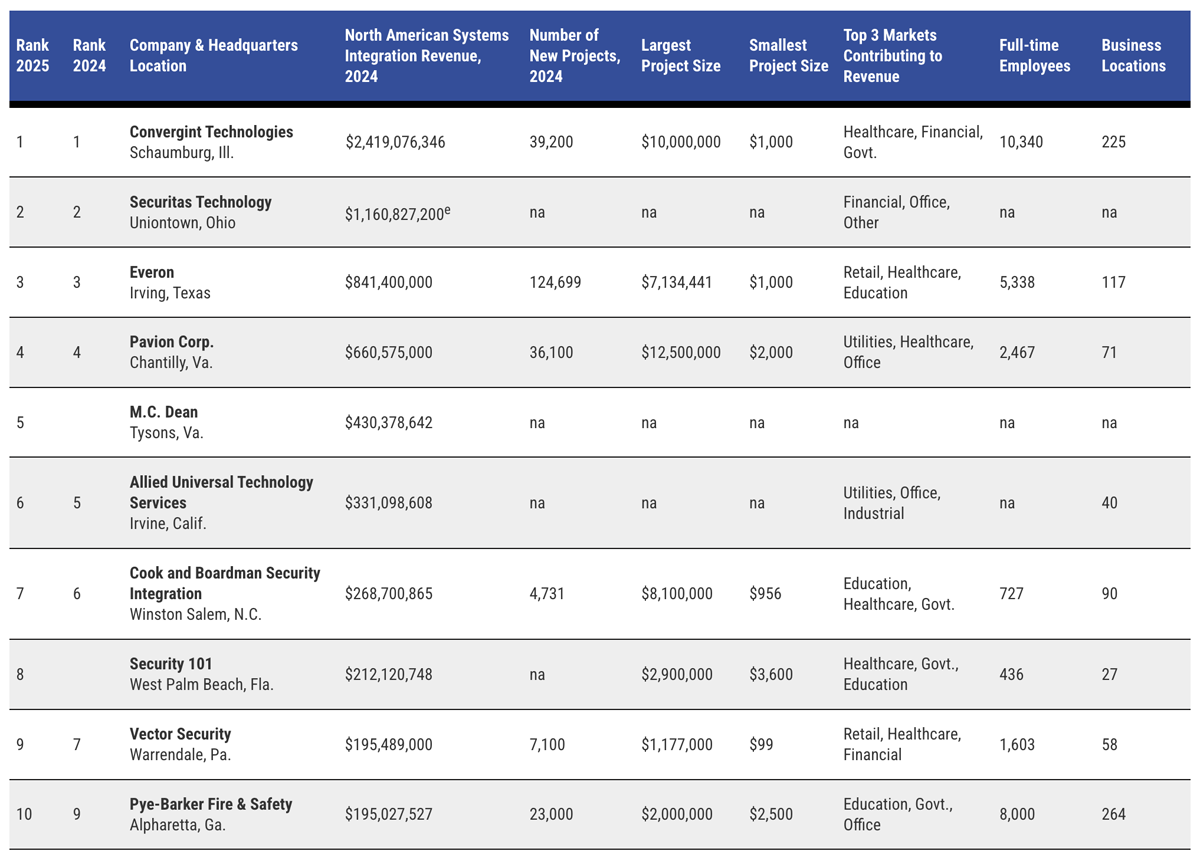Click West Palm Beach, Fla. location
Screen dimensions: 1200x863
coord(202,685)
